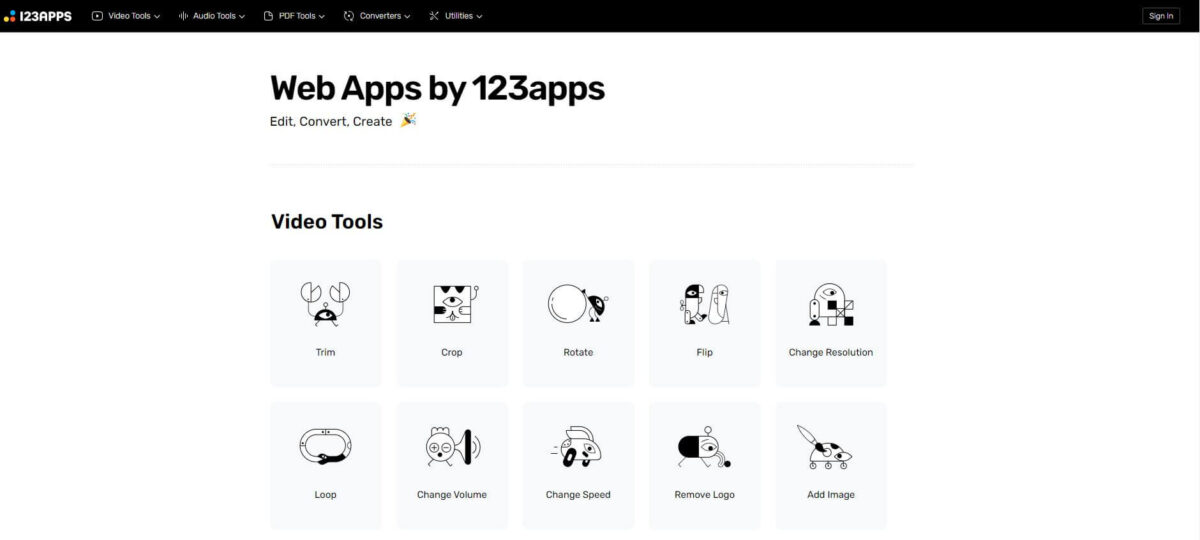
Task: Click the Loop label
Action: pos(325,494)
